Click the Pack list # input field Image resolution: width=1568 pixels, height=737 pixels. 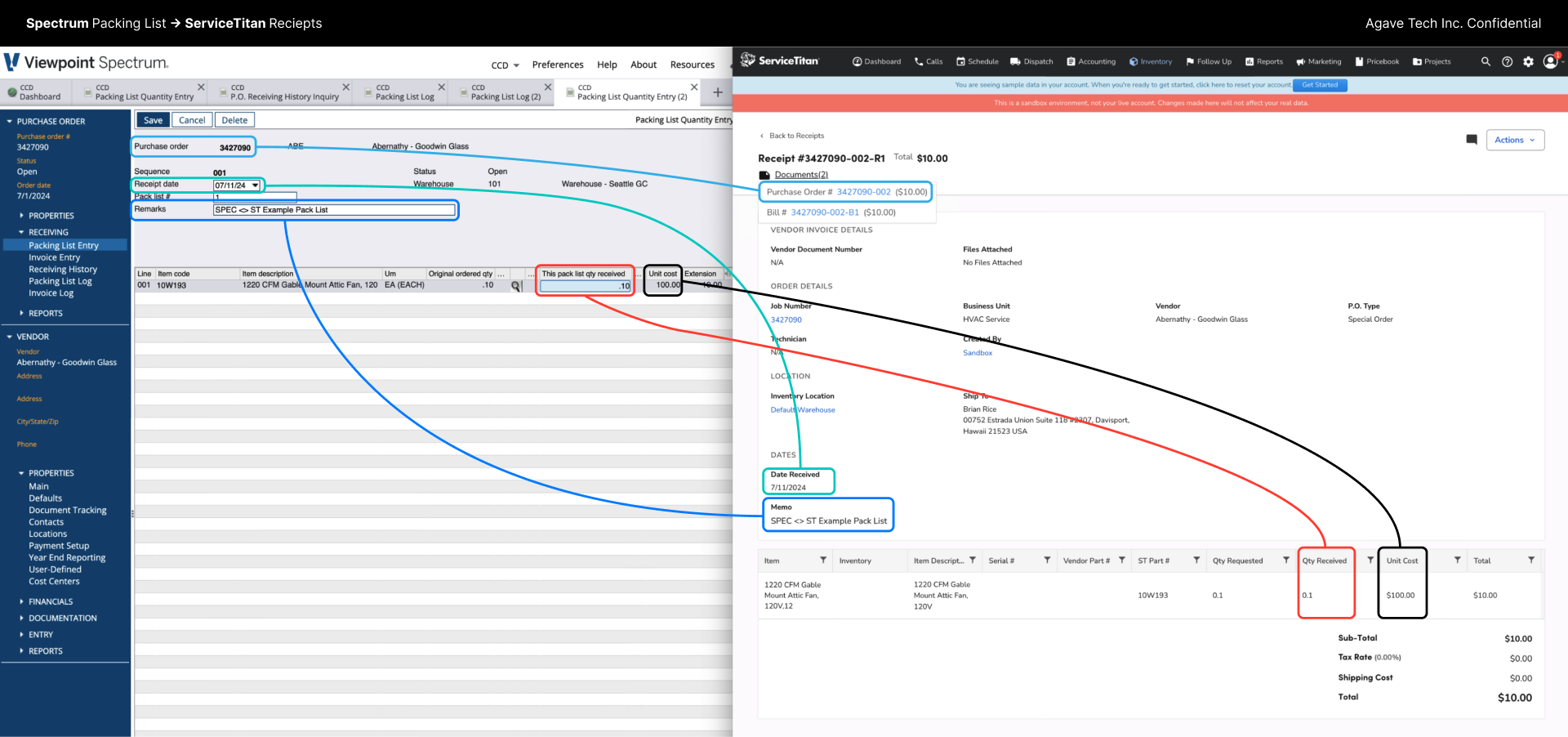pyautogui.click(x=255, y=197)
